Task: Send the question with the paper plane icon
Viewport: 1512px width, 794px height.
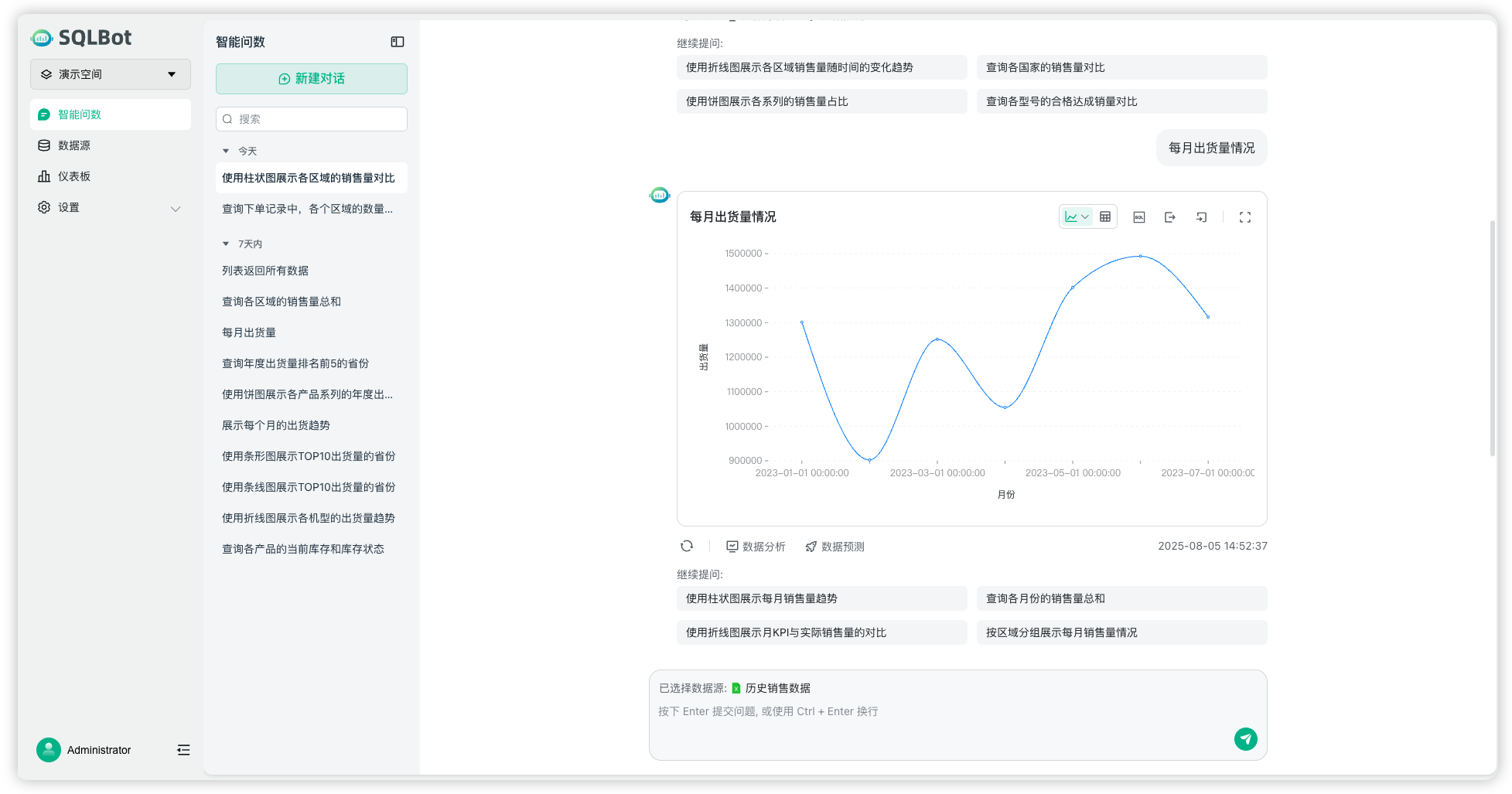Action: point(1245,739)
